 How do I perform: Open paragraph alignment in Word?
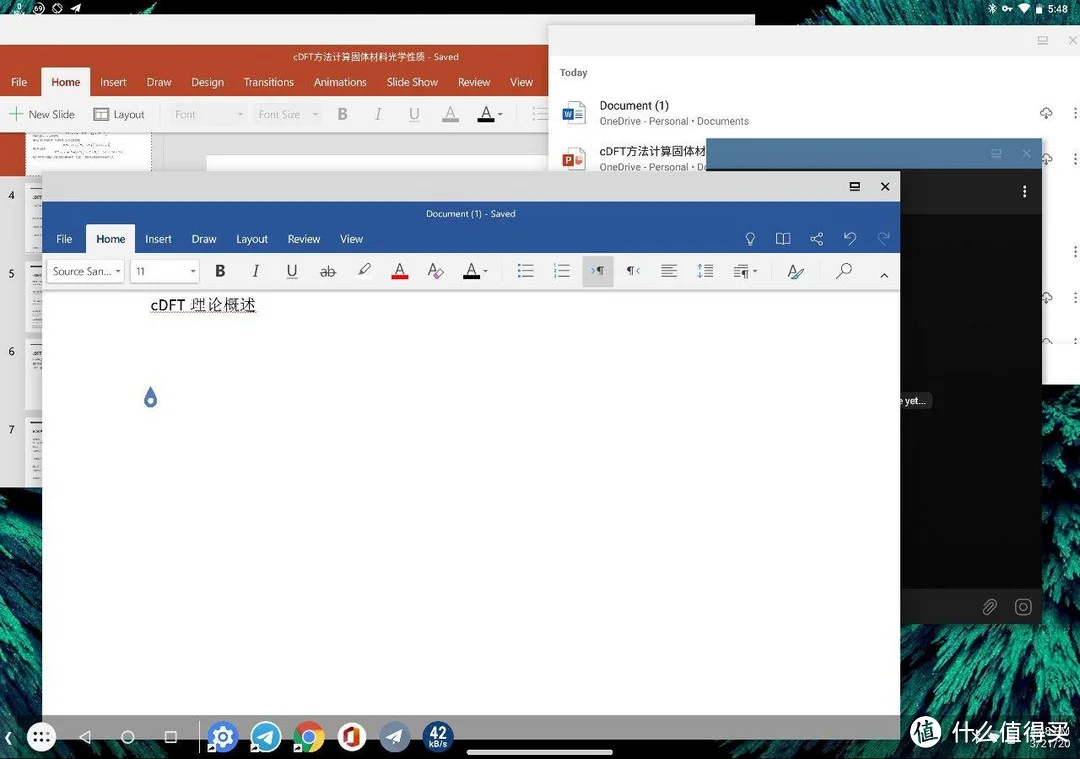[669, 271]
